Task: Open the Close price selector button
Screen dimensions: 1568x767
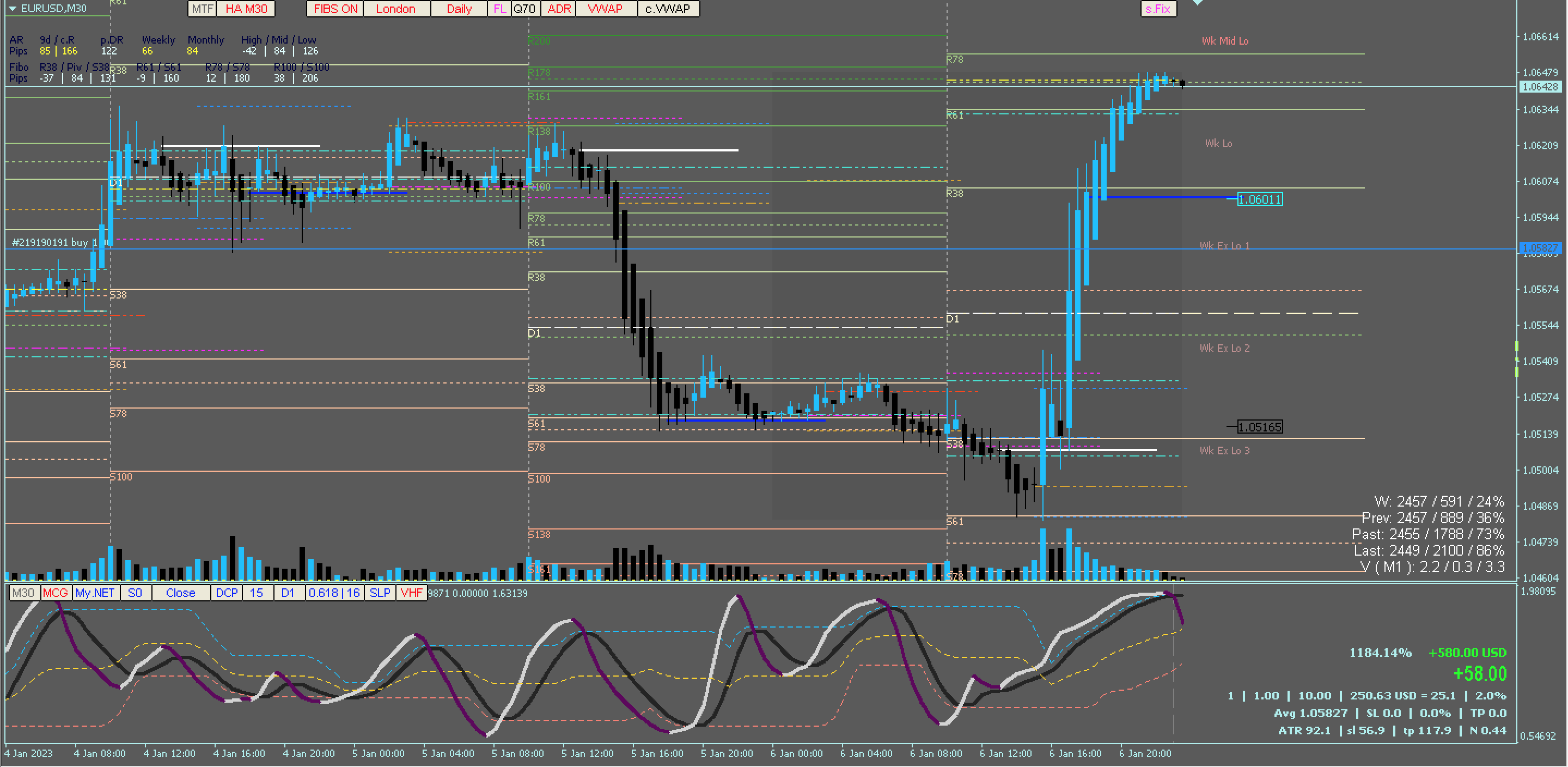Action: 180,593
